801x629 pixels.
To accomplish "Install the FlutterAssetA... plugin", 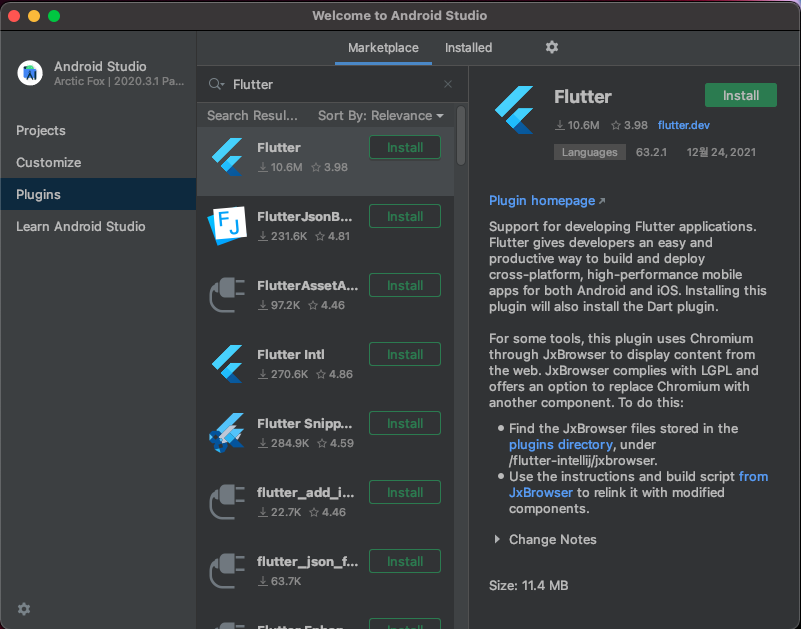I will point(405,286).
